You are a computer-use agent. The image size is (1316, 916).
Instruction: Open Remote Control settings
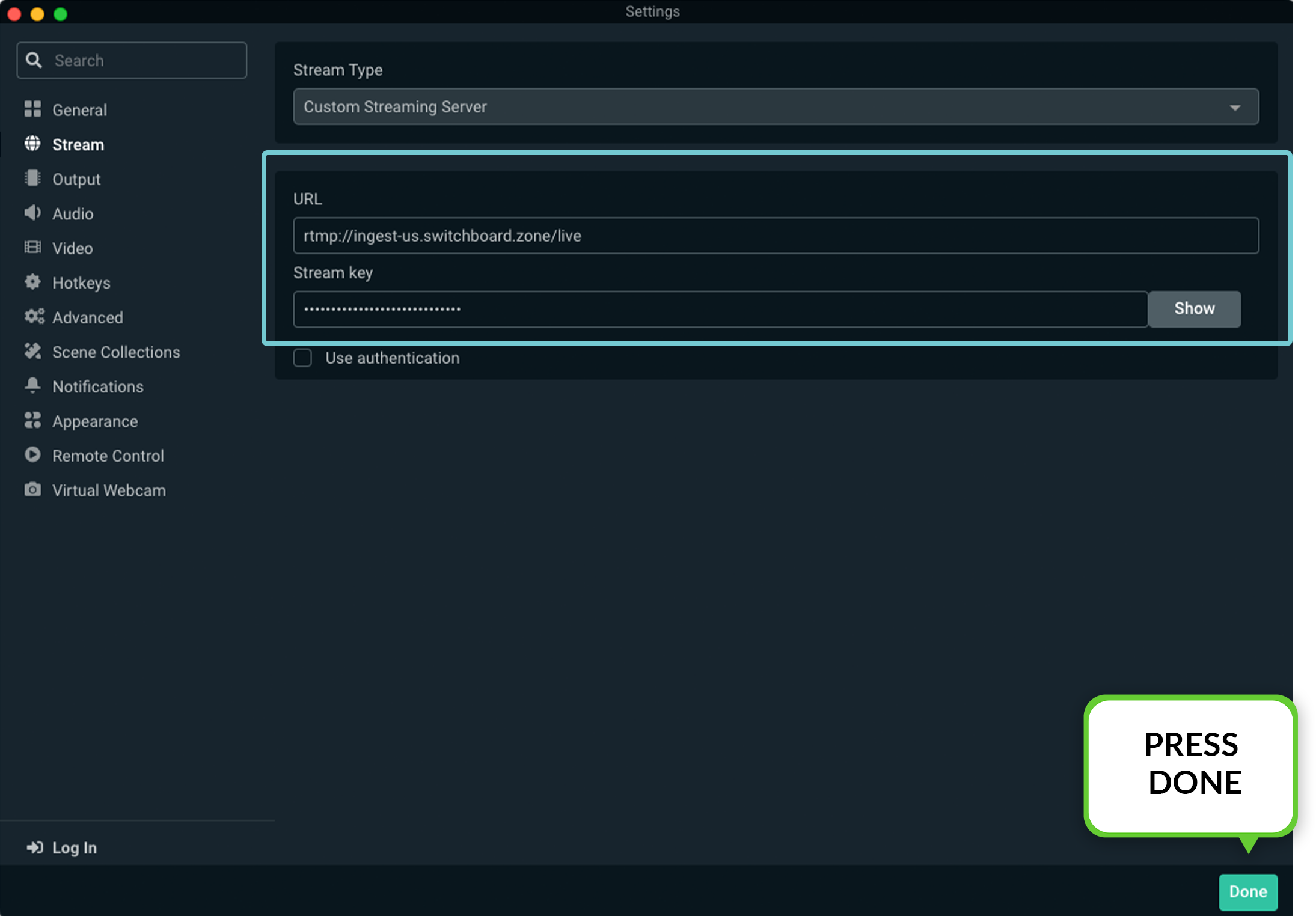(108, 456)
